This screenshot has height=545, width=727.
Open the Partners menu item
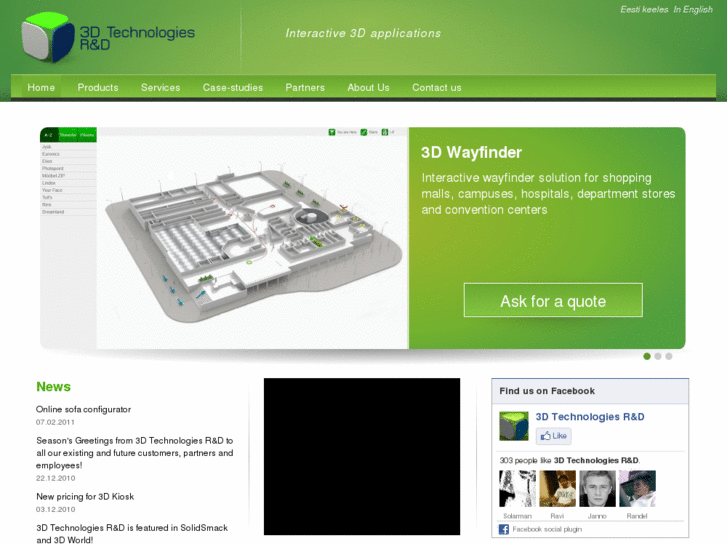point(305,88)
